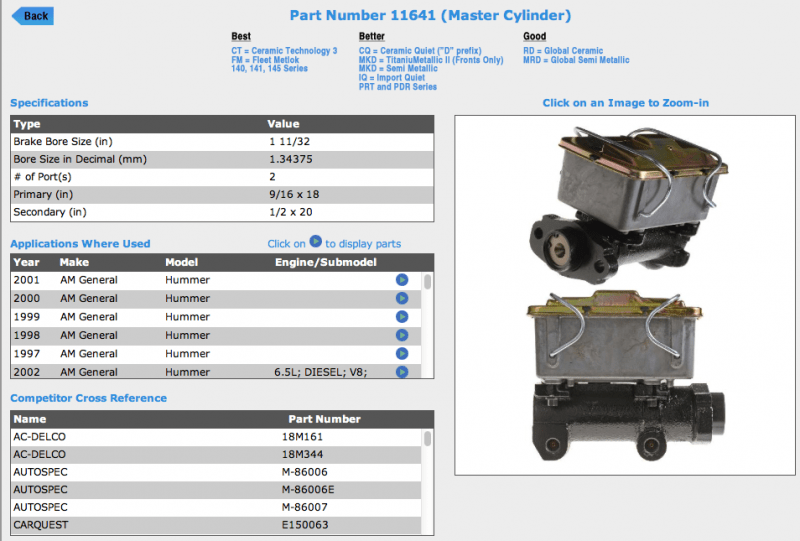Open IQ = Import Quiet link
The width and height of the screenshot is (800, 541).
click(391, 78)
